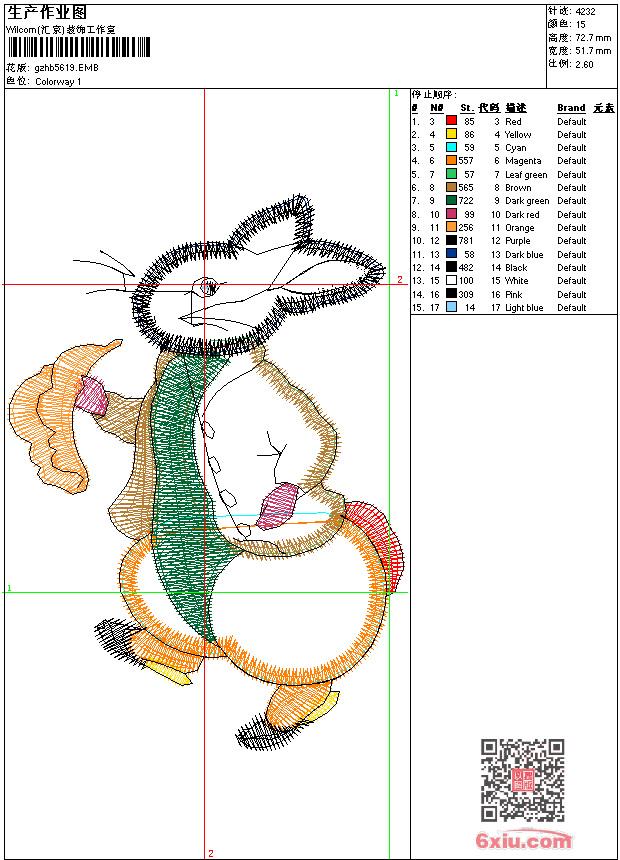Click the scale value "2.60"
This screenshot has width=620, height=860.
(584, 64)
